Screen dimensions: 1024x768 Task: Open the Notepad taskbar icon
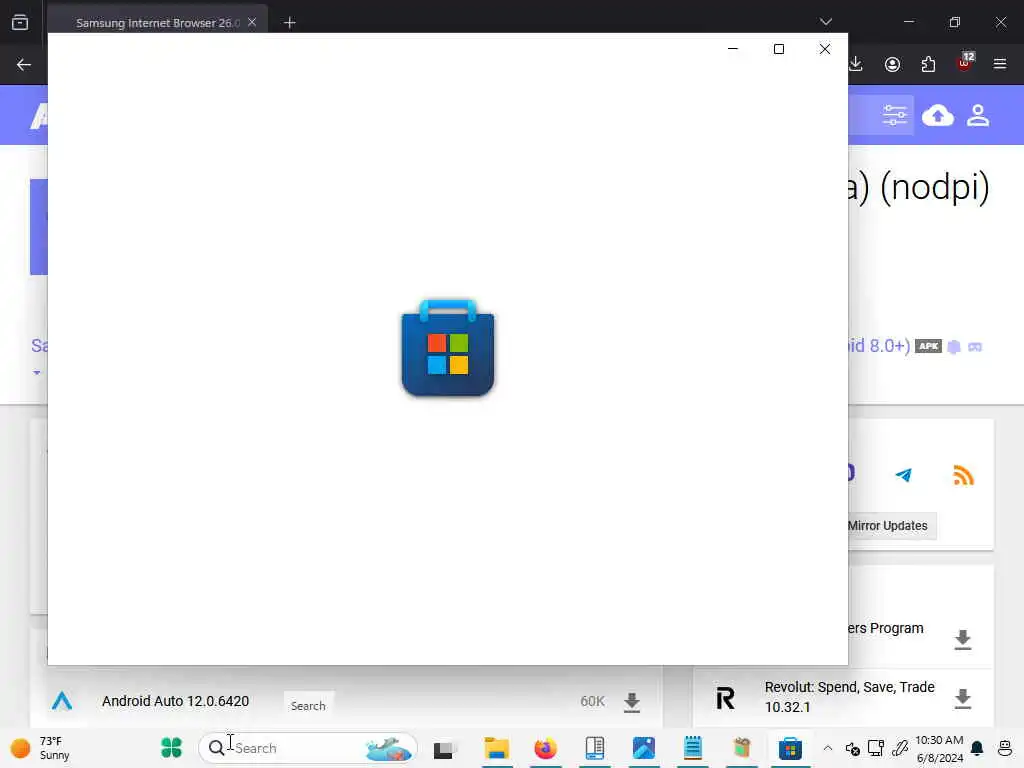(692, 748)
